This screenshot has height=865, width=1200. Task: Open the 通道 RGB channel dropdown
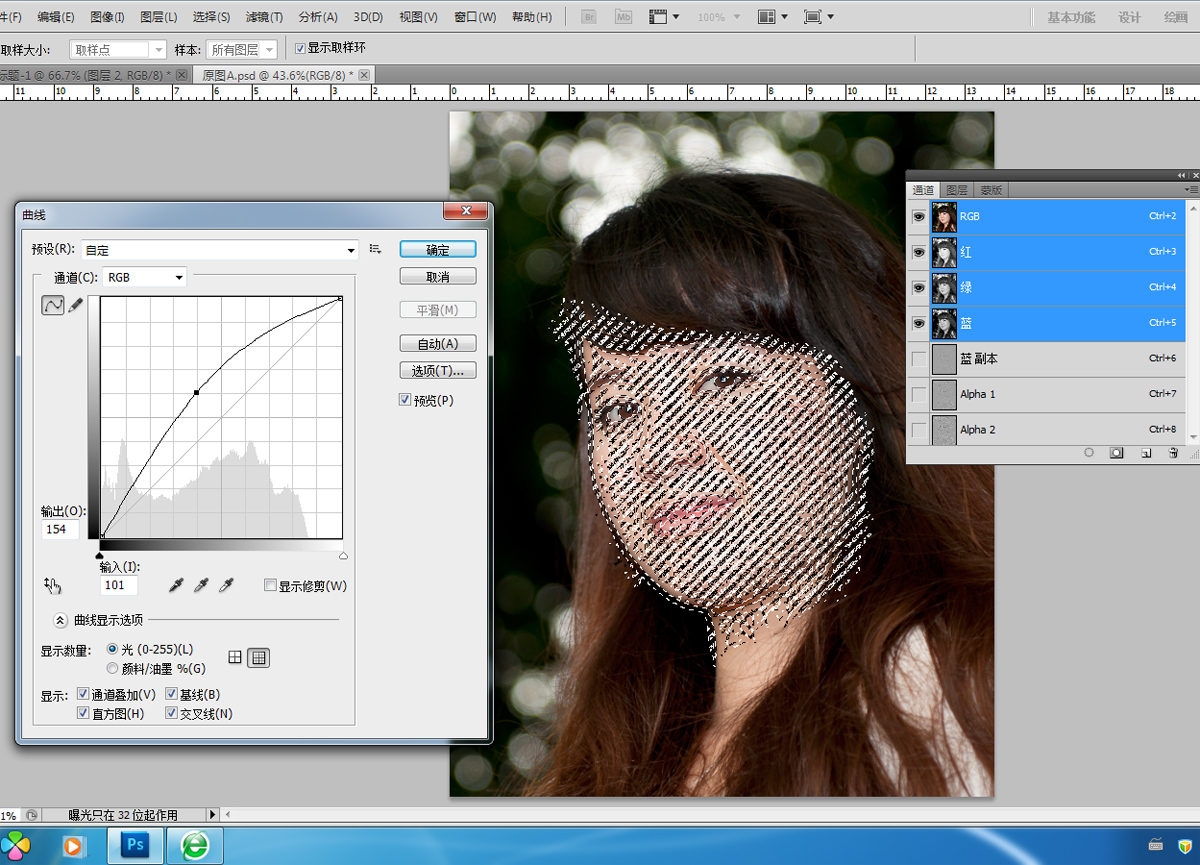click(145, 277)
